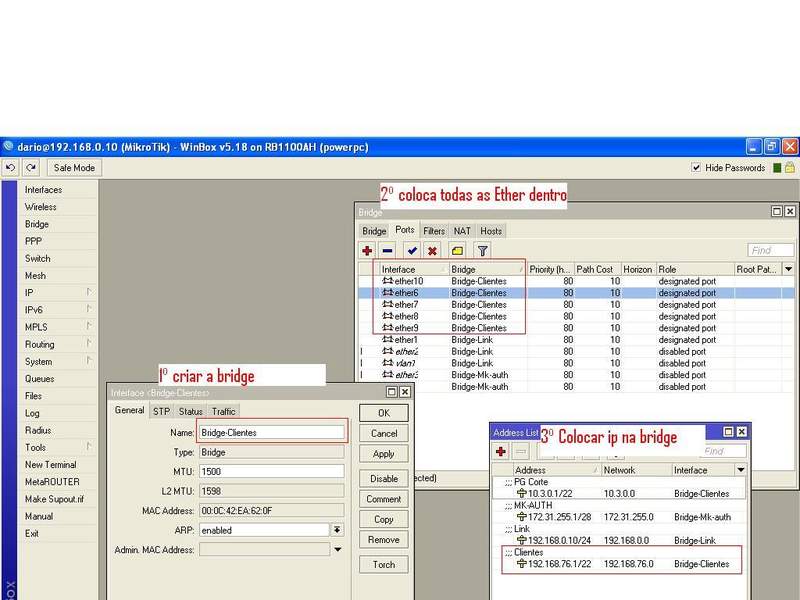800x600 pixels.
Task: Open the filter funnel in Bridge window
Action: (x=483, y=251)
